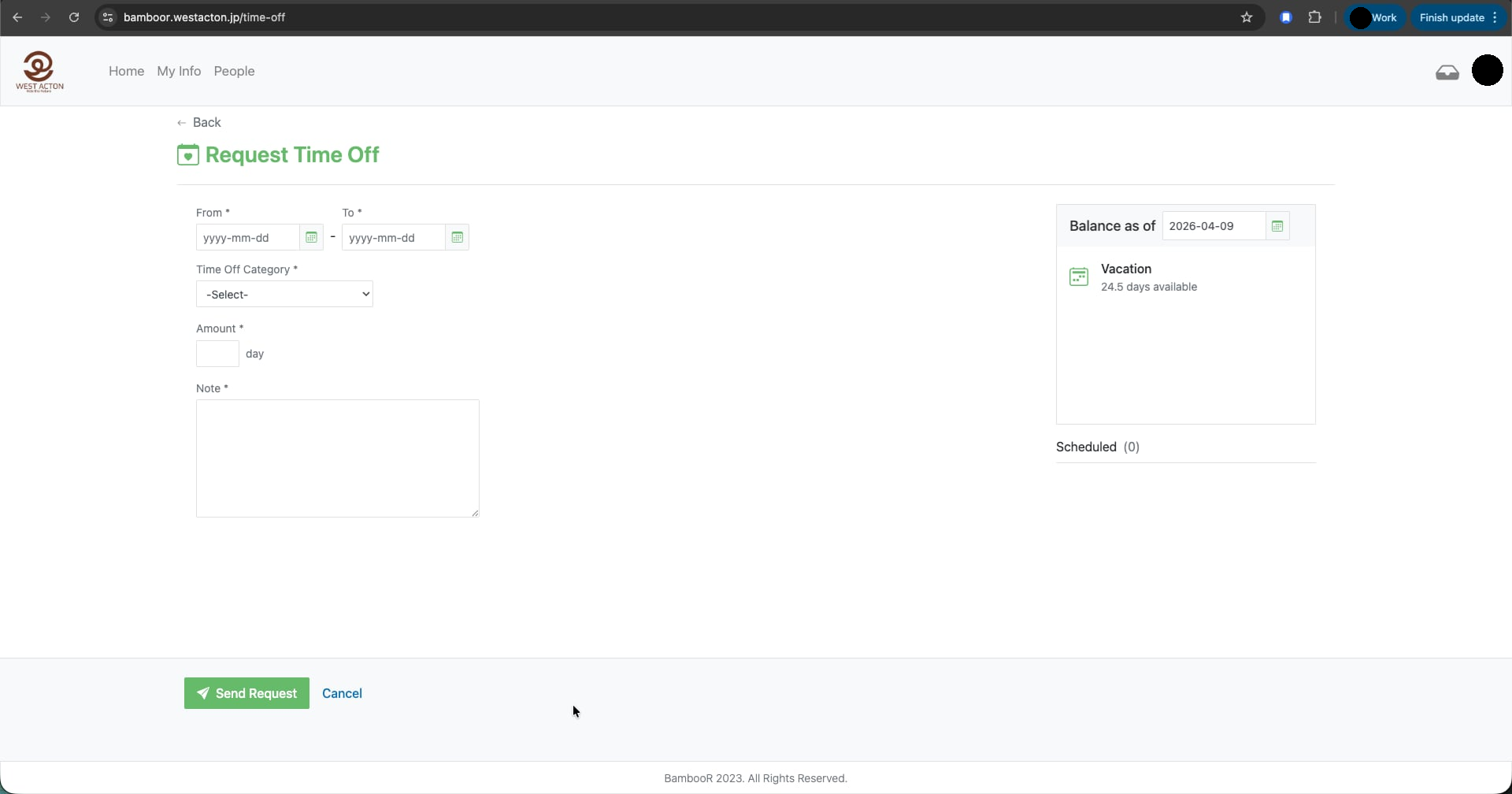The height and width of the screenshot is (794, 1512).
Task: Click the Vacation balance calendar icon
Action: point(1079,277)
